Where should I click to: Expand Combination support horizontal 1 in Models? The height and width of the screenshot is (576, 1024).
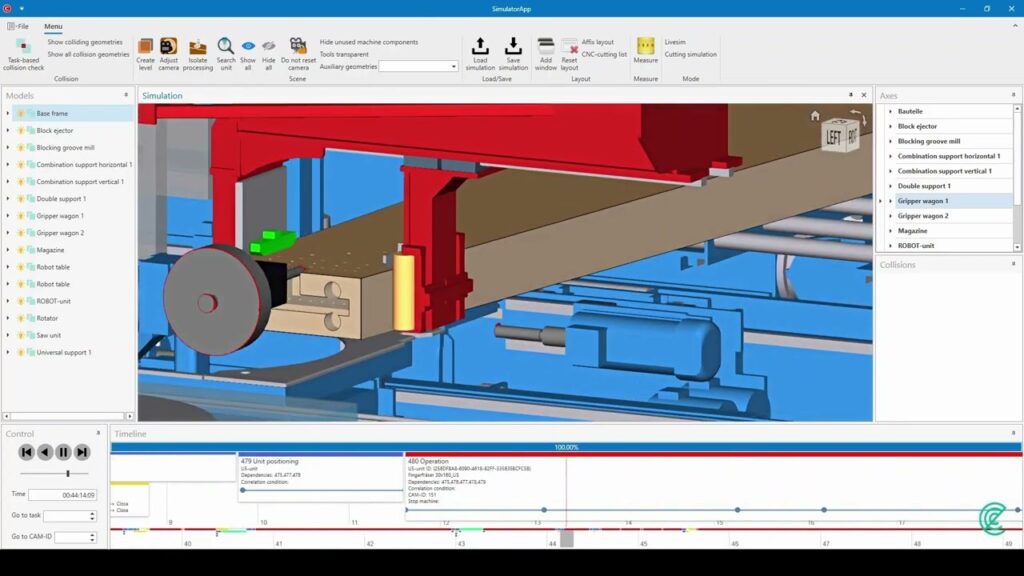click(8, 165)
